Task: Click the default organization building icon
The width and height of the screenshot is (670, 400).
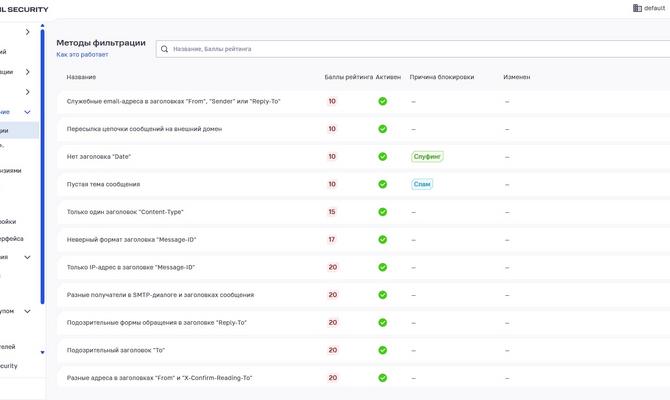Action: click(637, 8)
